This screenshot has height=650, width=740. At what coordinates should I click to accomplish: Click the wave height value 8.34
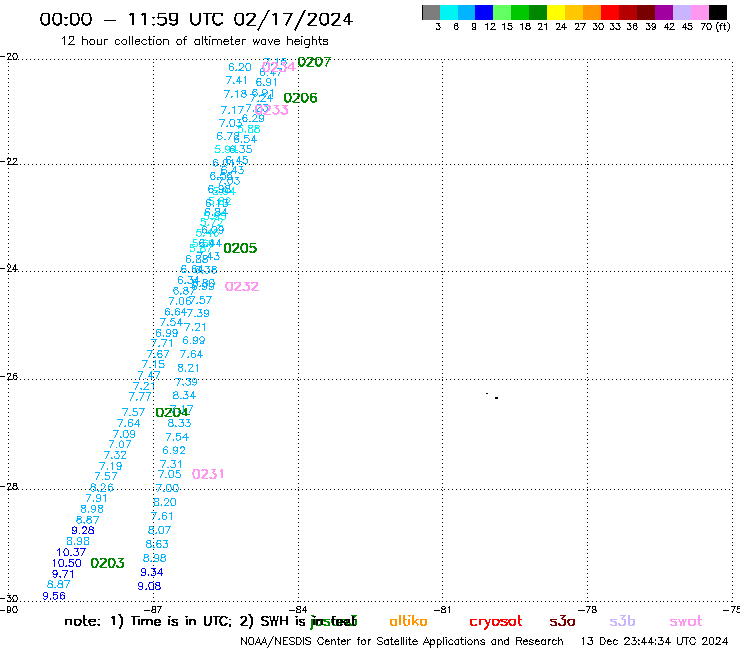(184, 396)
